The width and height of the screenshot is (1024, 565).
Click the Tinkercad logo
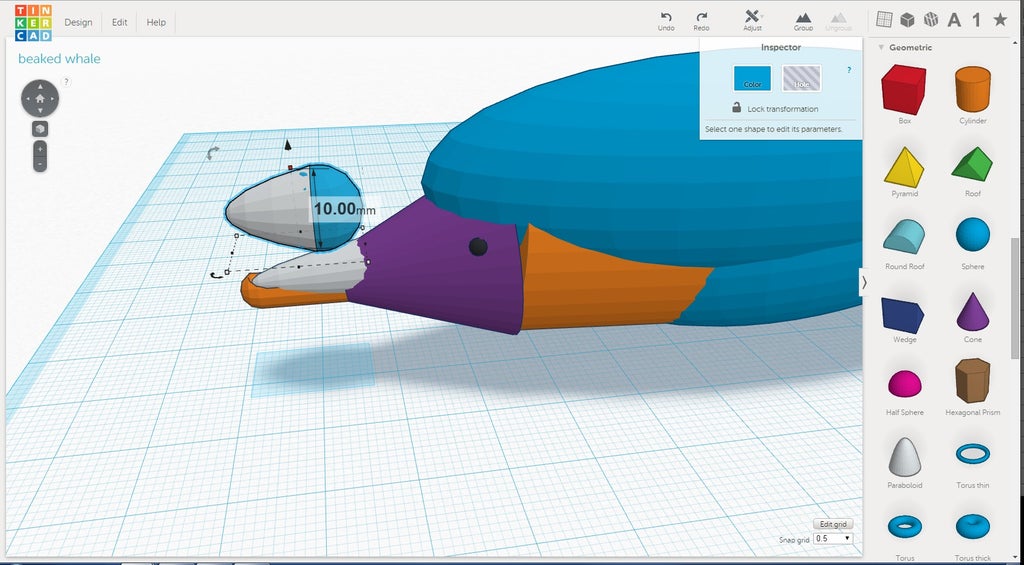[x=33, y=23]
